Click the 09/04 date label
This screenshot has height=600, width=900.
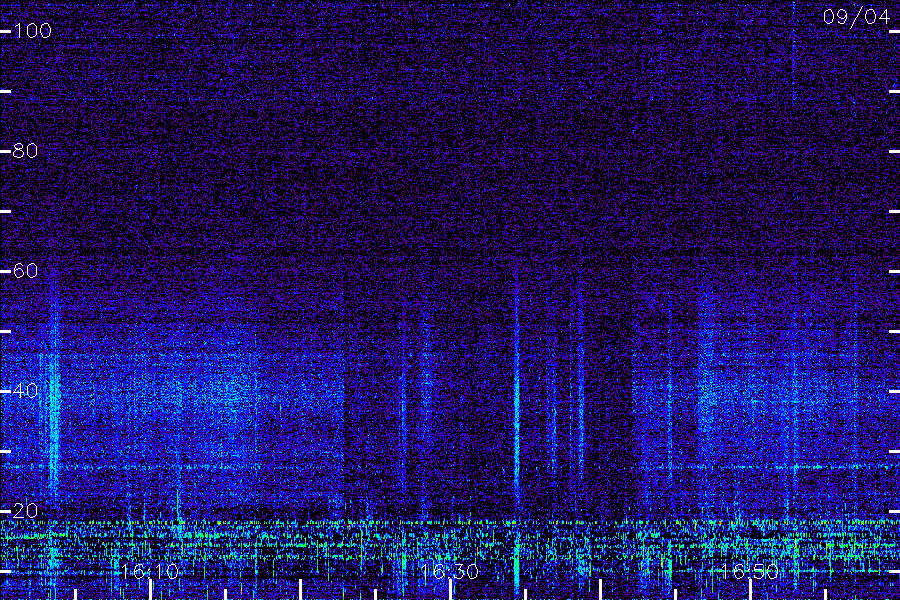(856, 17)
